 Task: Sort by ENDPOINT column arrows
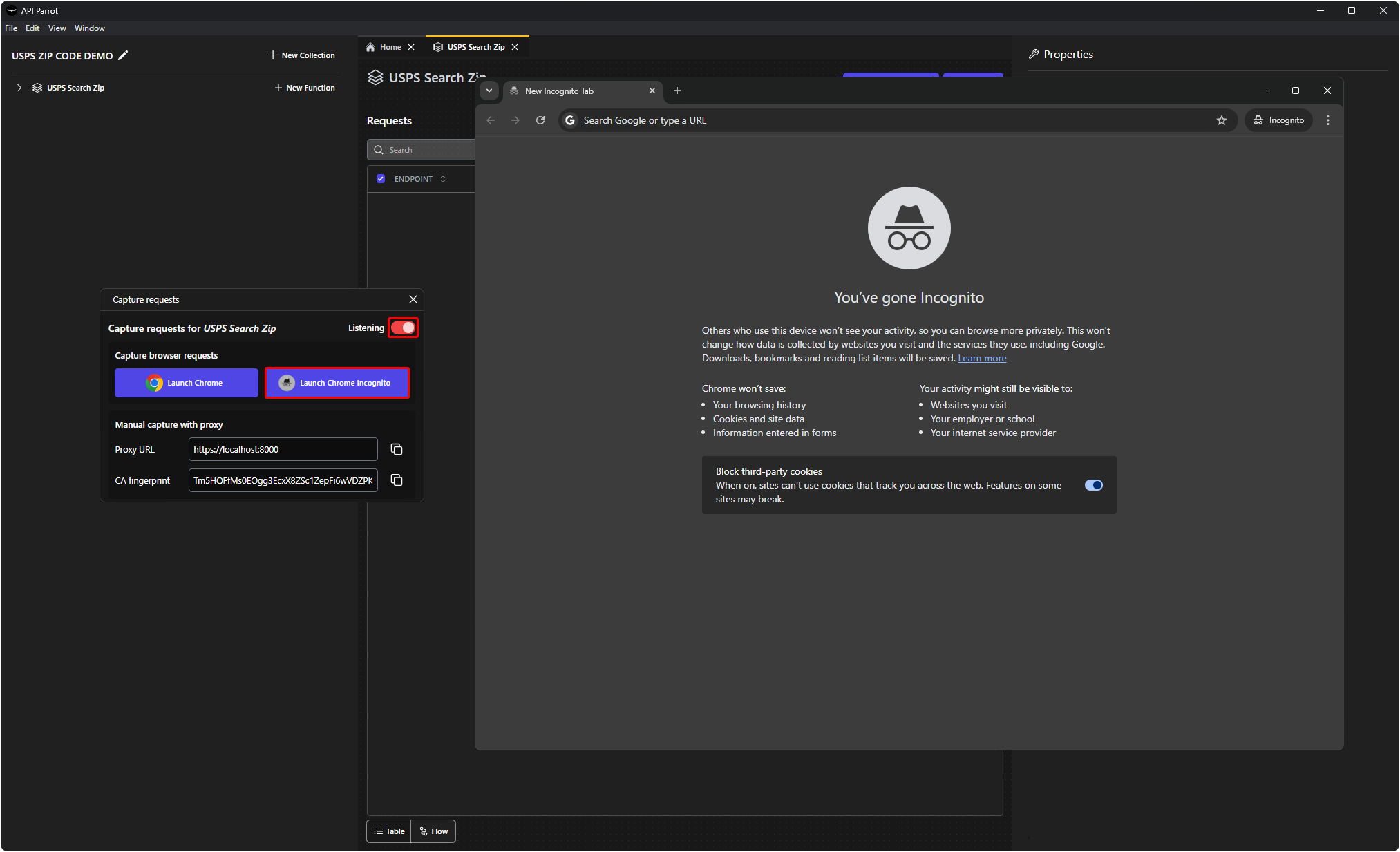click(x=443, y=179)
